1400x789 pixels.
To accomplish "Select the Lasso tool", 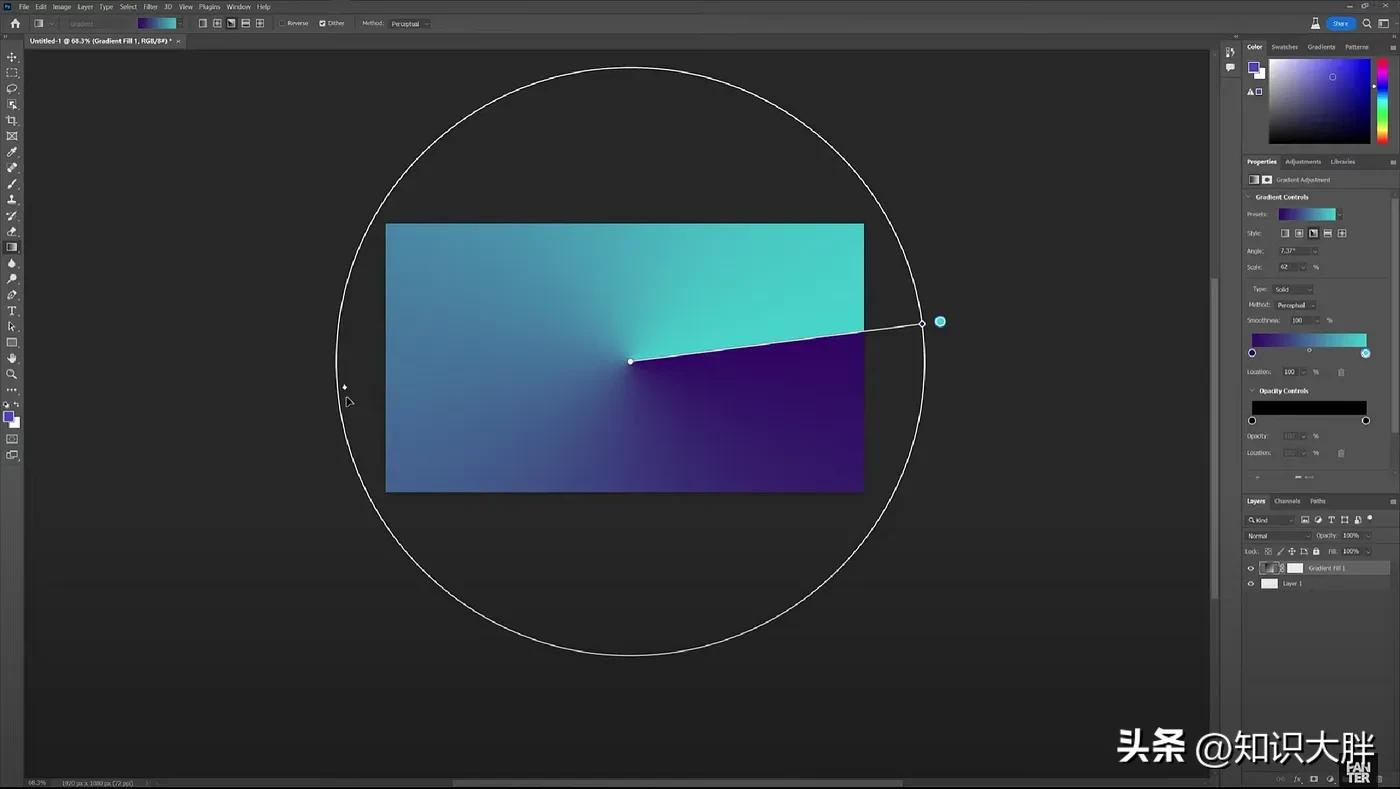I will click(12, 88).
